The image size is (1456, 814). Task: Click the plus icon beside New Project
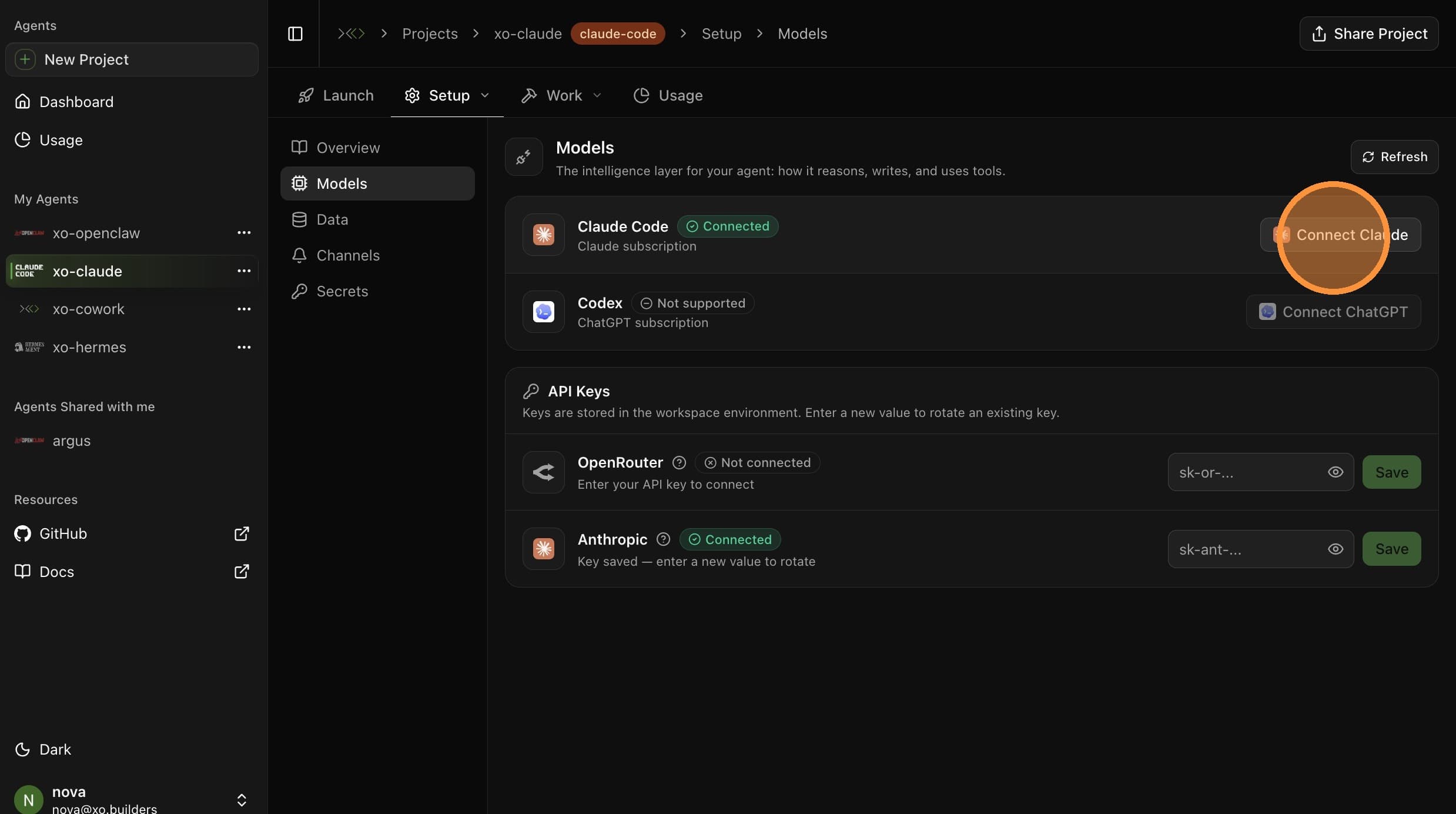pos(25,59)
